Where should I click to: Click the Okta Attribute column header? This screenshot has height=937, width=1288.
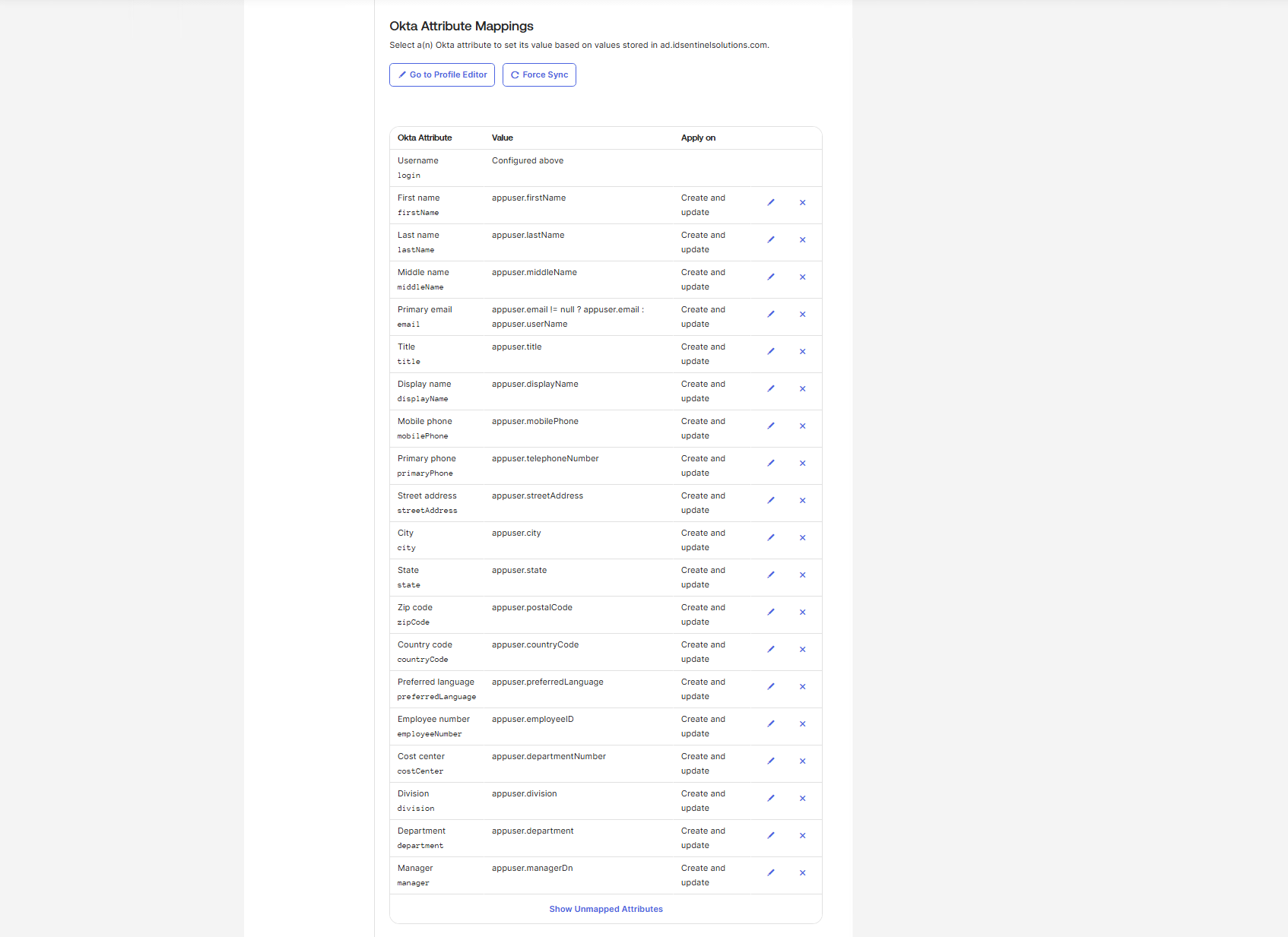424,138
